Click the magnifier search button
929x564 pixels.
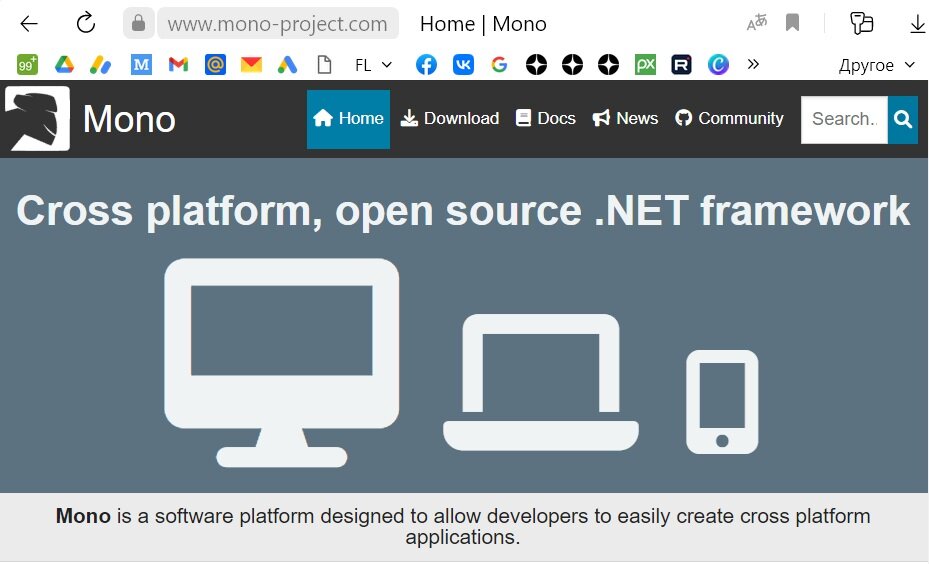point(903,120)
